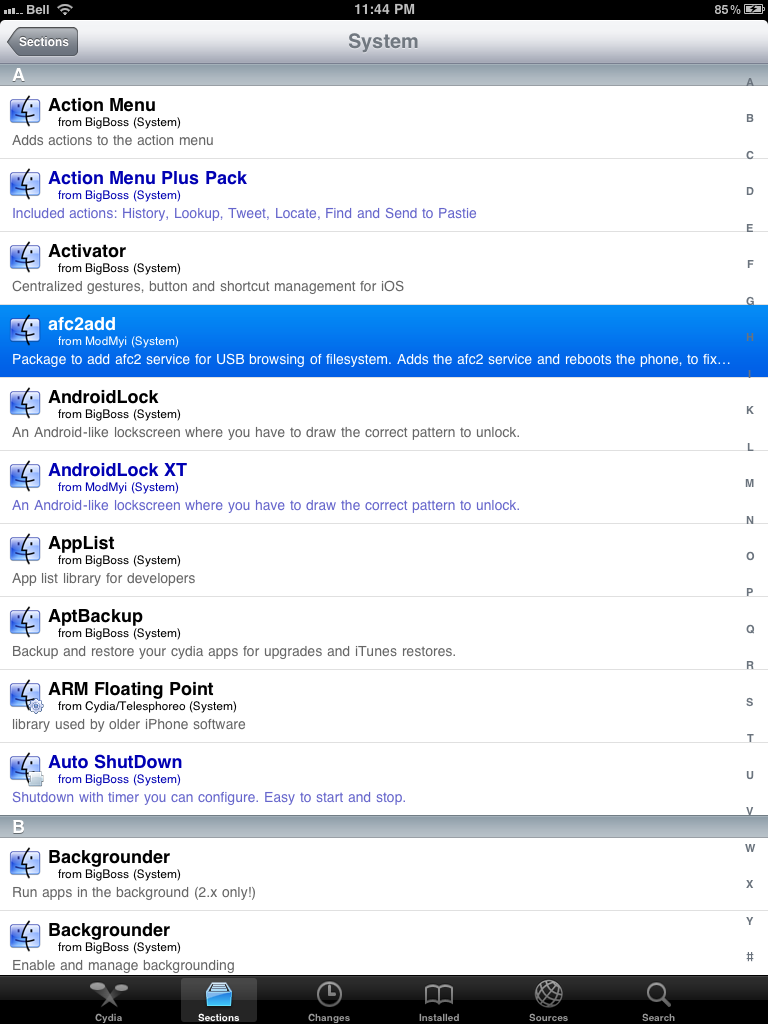
Task: Jump to letter K in index
Action: [750, 410]
